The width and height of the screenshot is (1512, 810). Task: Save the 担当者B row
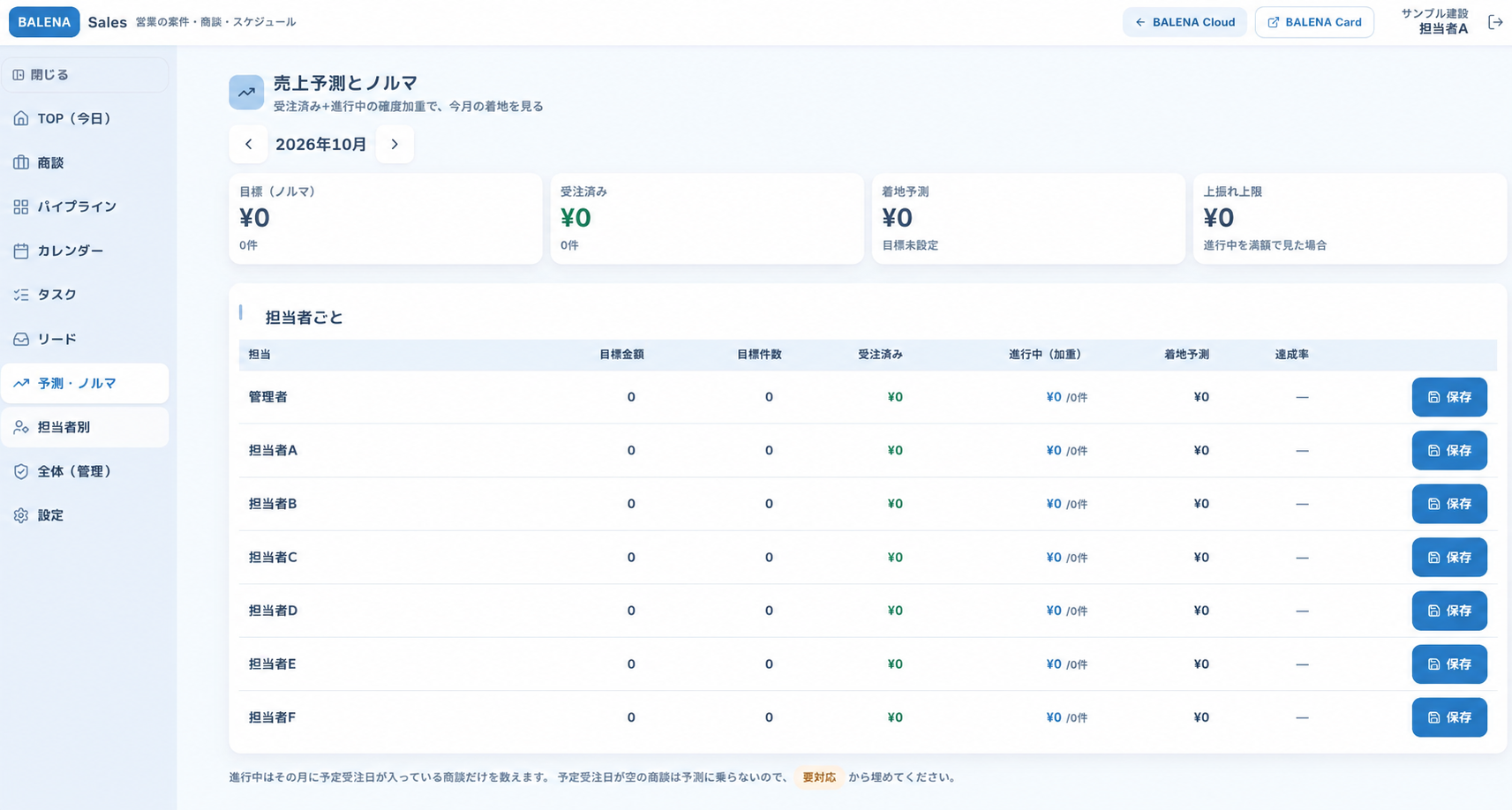[1449, 504]
